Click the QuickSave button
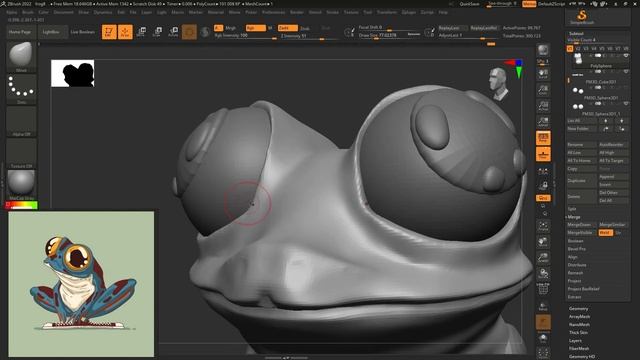 [x=469, y=4]
